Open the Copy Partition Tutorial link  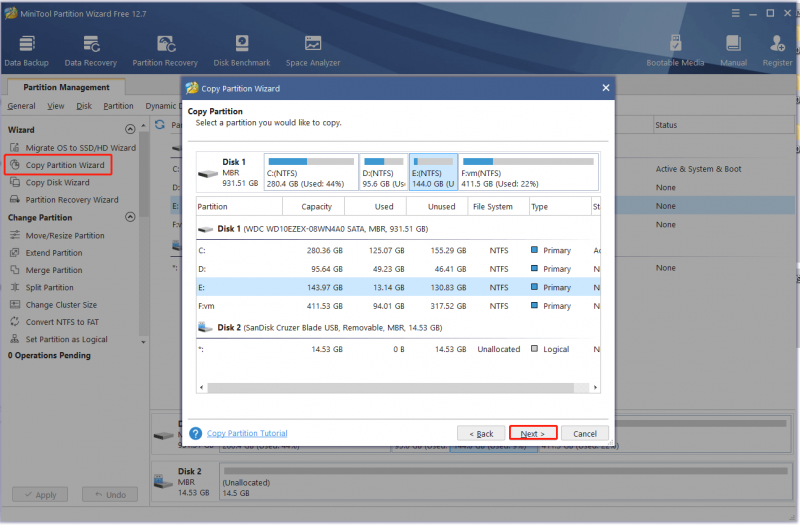[247, 433]
